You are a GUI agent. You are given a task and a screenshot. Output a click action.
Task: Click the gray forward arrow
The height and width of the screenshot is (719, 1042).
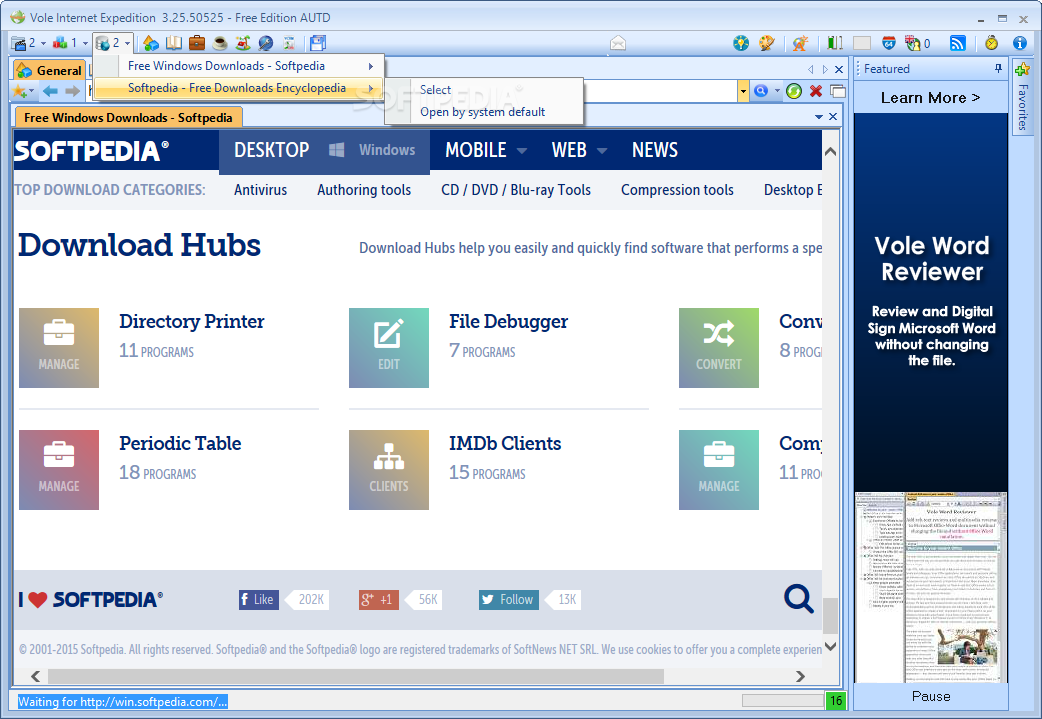[72, 91]
